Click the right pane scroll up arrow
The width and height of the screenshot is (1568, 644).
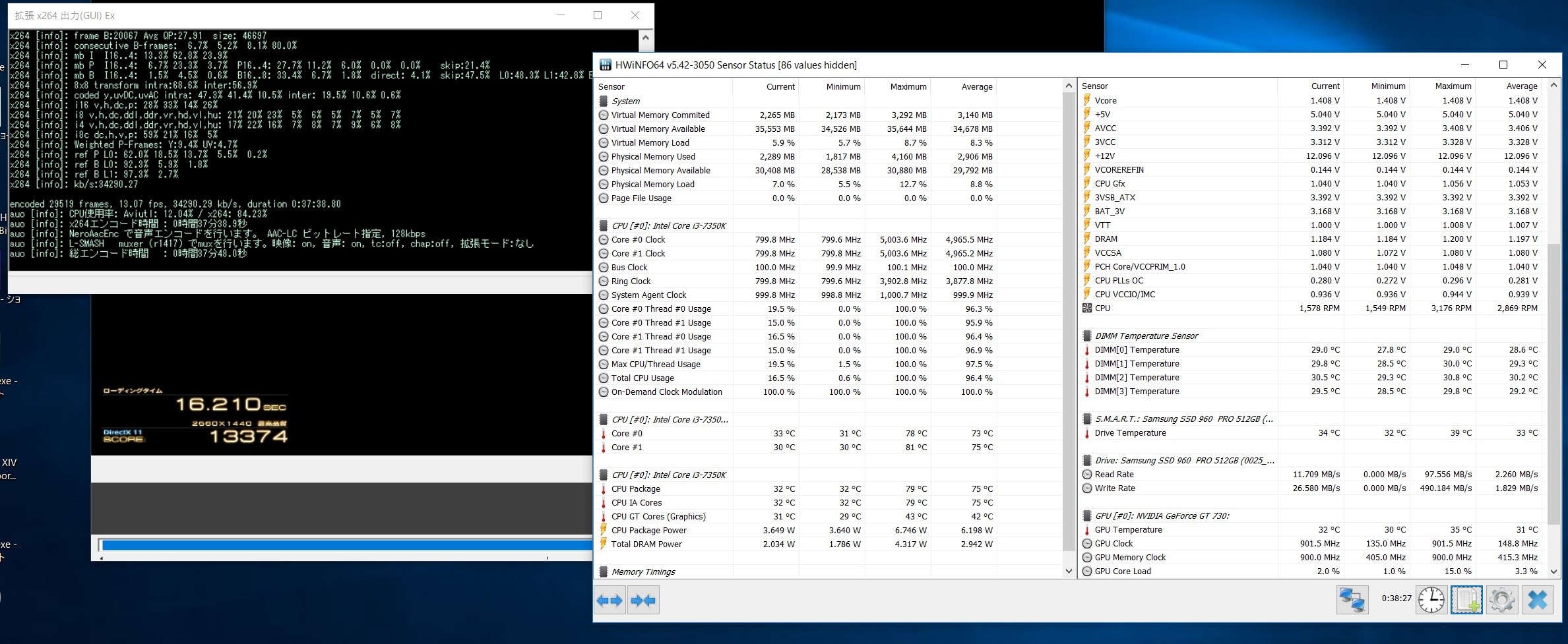point(1553,85)
